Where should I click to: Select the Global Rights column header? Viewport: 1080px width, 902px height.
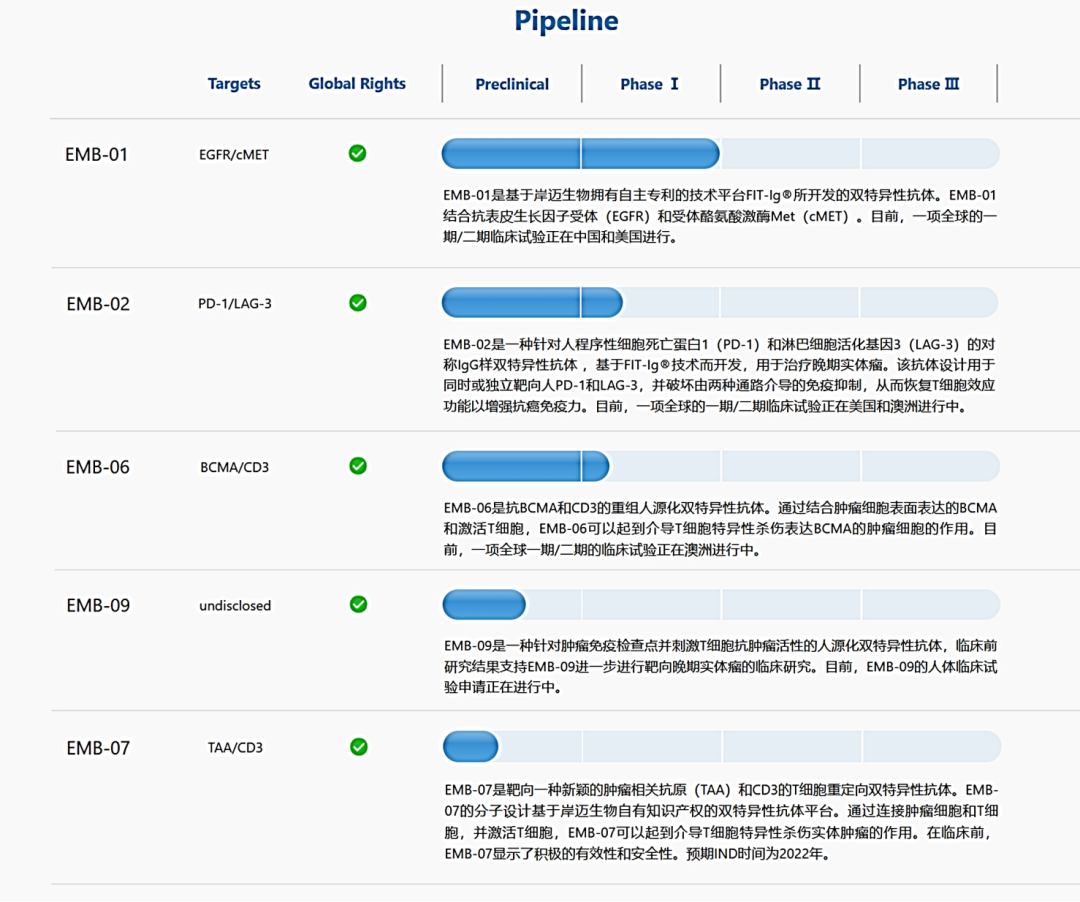click(x=357, y=83)
